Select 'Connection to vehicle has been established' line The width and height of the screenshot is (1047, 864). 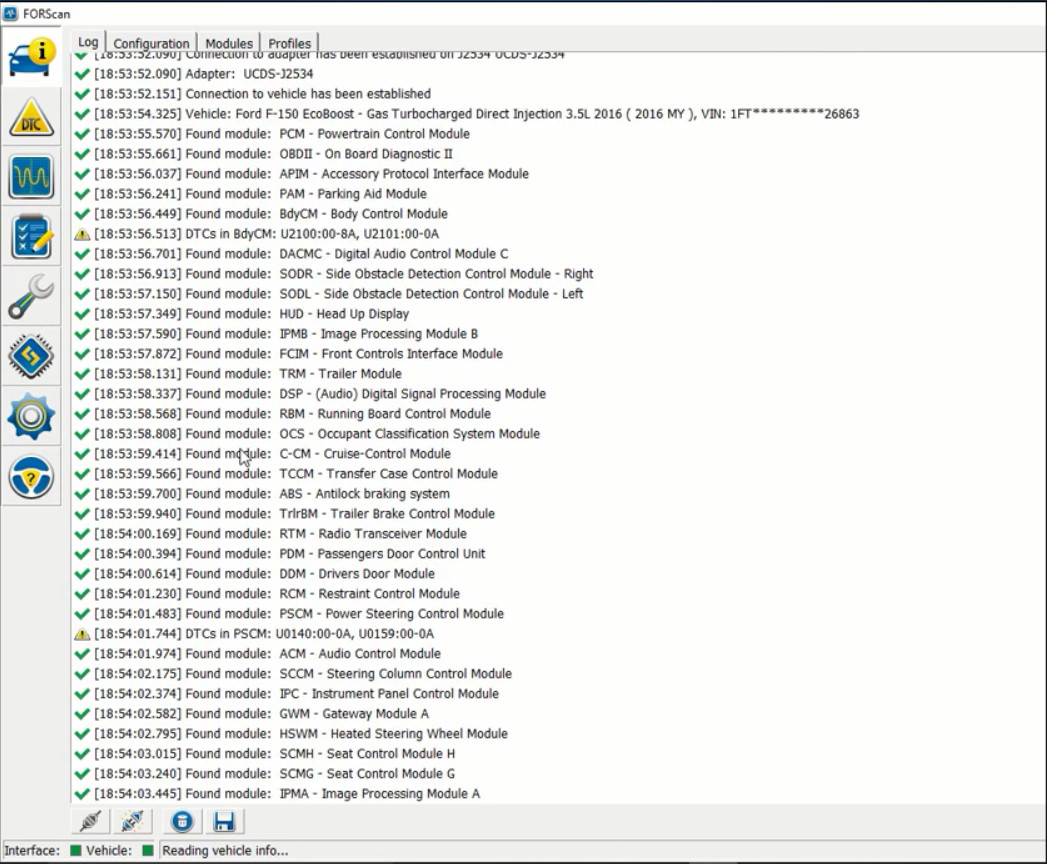pos(262,93)
